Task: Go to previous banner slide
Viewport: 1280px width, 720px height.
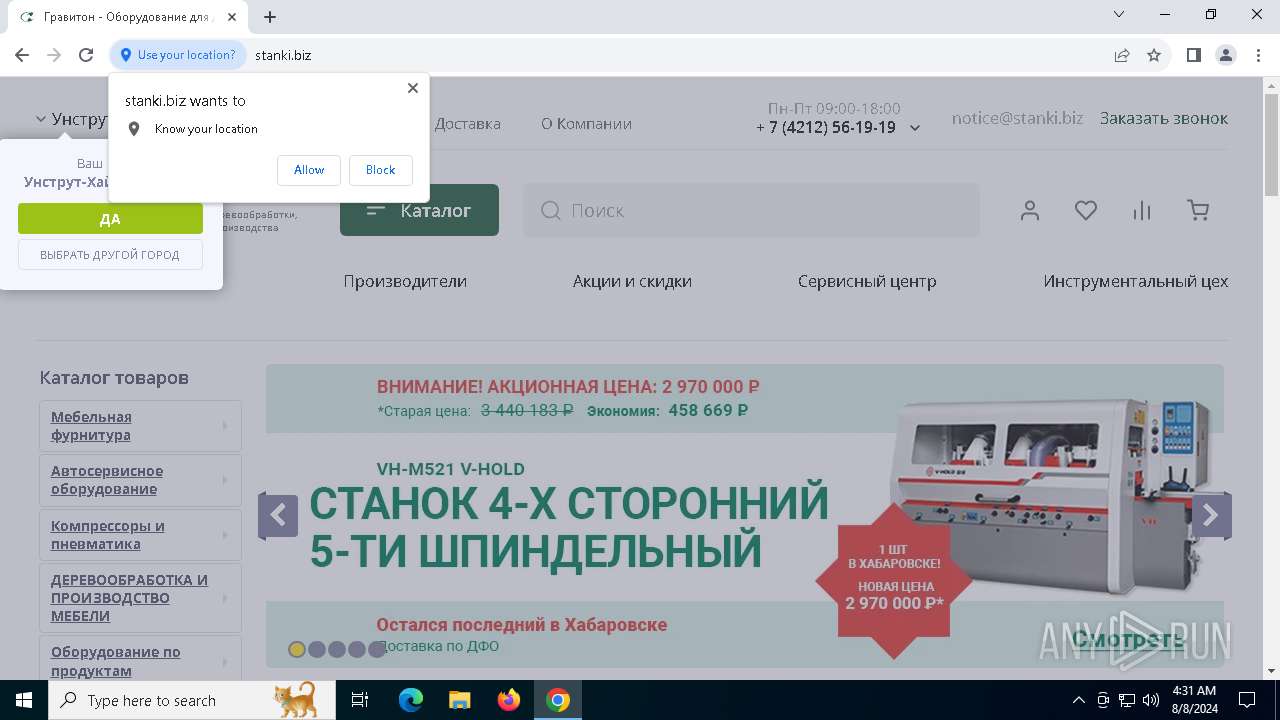Action: 278,516
